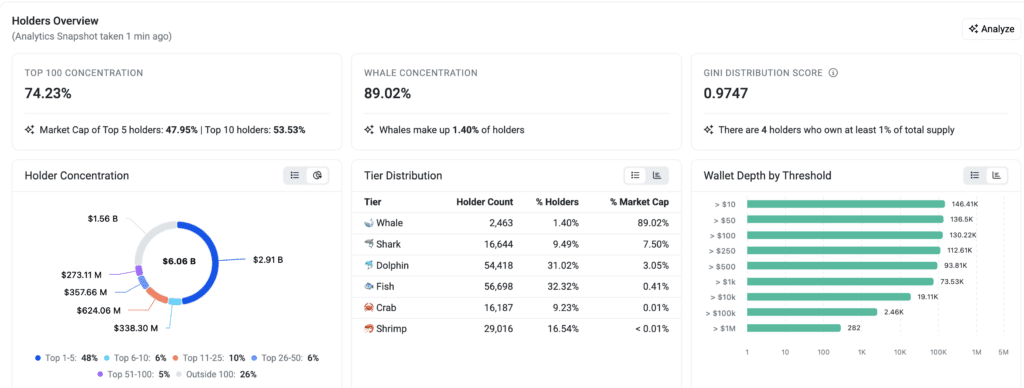This screenshot has width=1024, height=388.
Task: Click the > $250 bar showing 112.61K
Action: [844, 250]
